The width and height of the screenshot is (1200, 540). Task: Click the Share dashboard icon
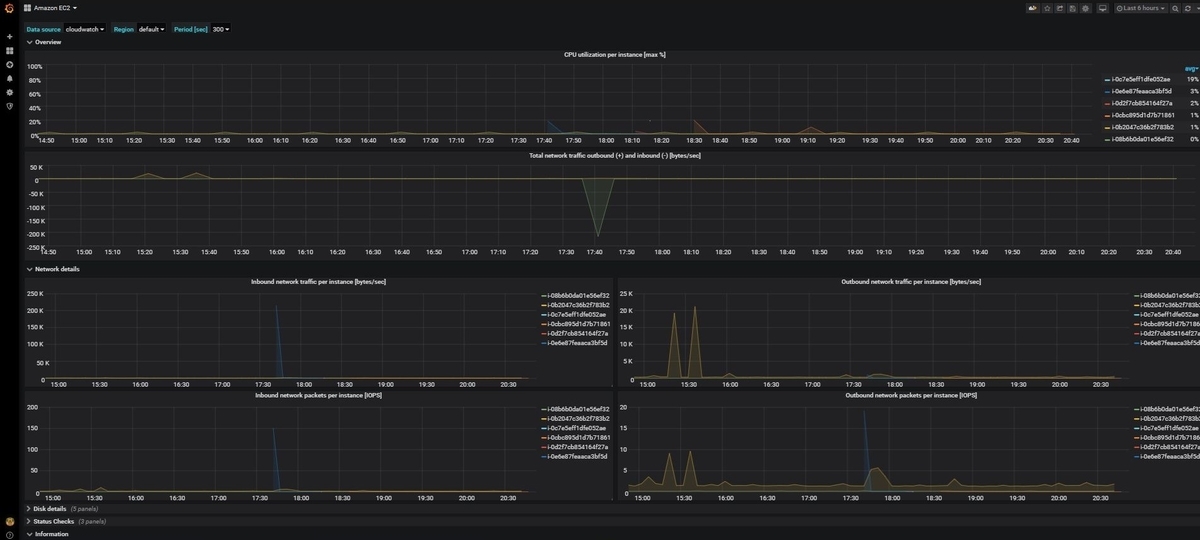point(1059,8)
